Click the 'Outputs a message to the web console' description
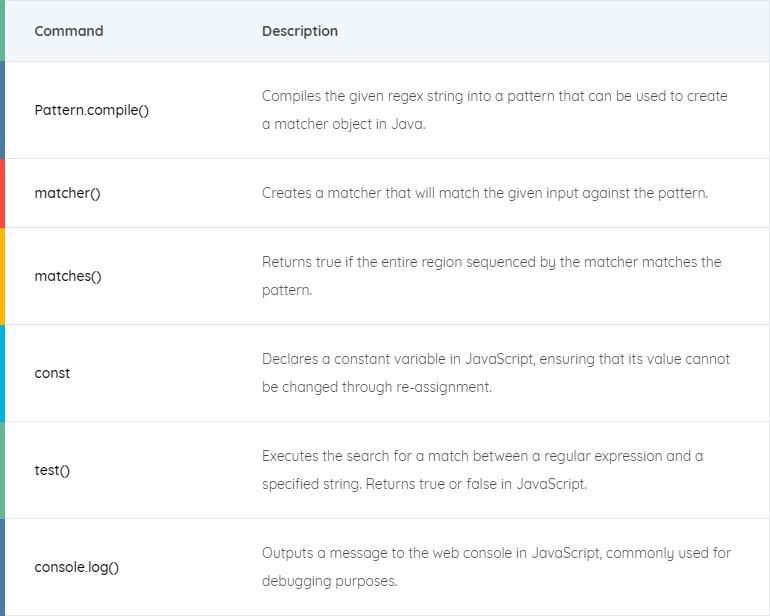770x616 pixels. 496,567
